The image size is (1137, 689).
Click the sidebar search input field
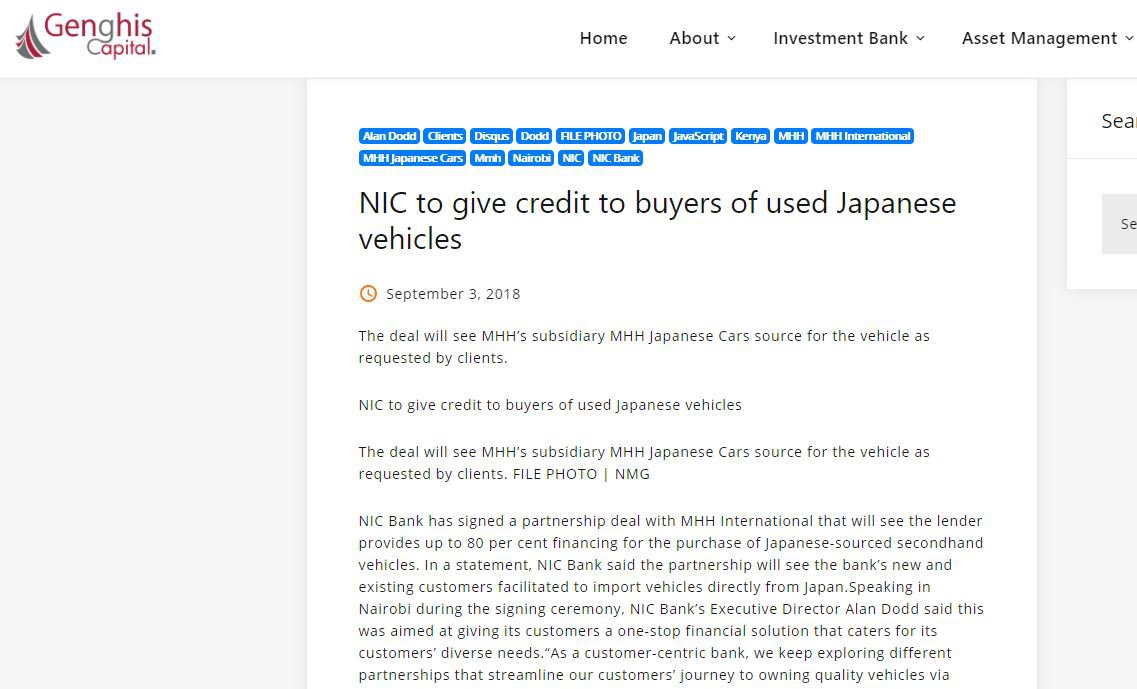[1119, 224]
